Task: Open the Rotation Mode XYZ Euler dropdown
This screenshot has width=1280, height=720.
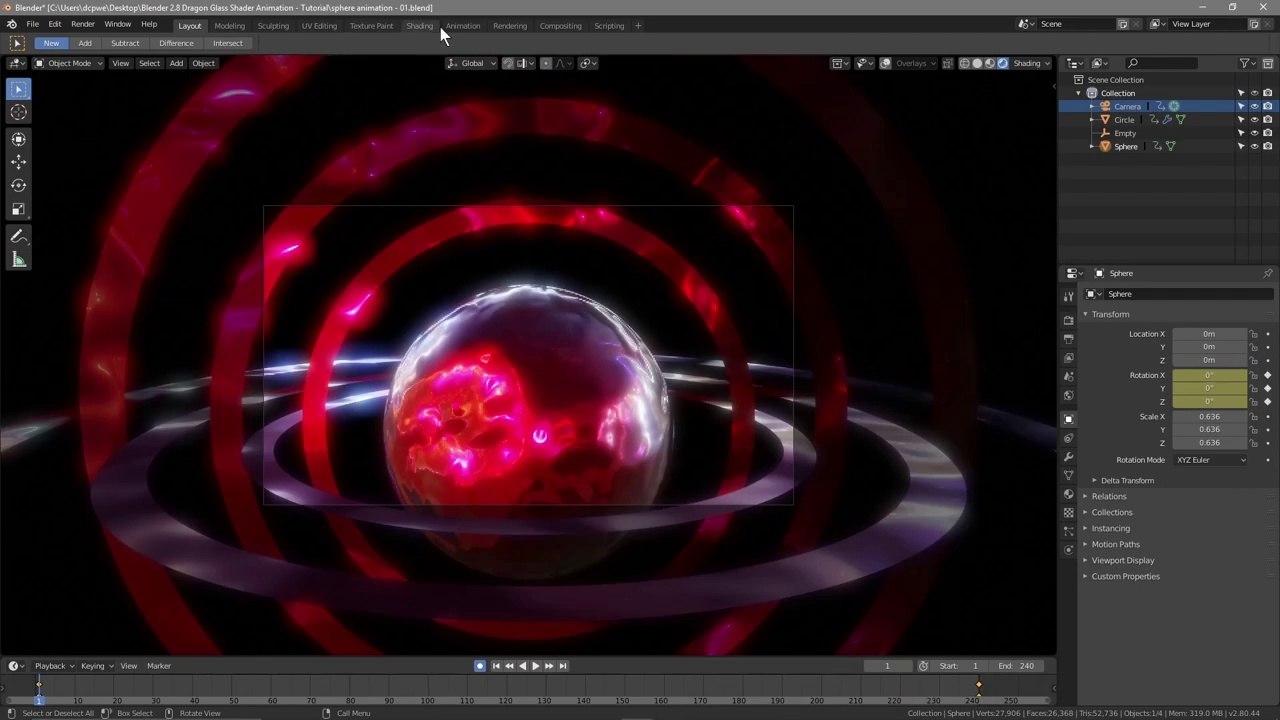Action: point(1211,460)
